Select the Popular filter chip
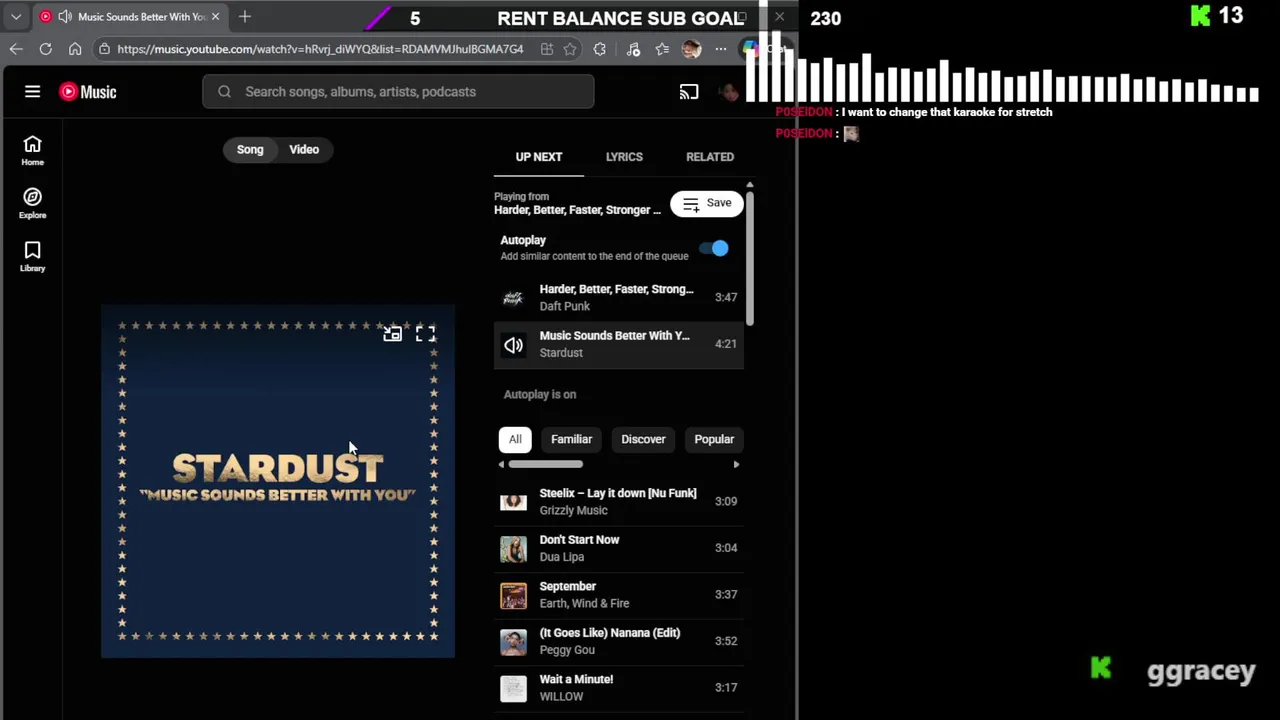Image resolution: width=1280 pixels, height=720 pixels. coord(714,439)
